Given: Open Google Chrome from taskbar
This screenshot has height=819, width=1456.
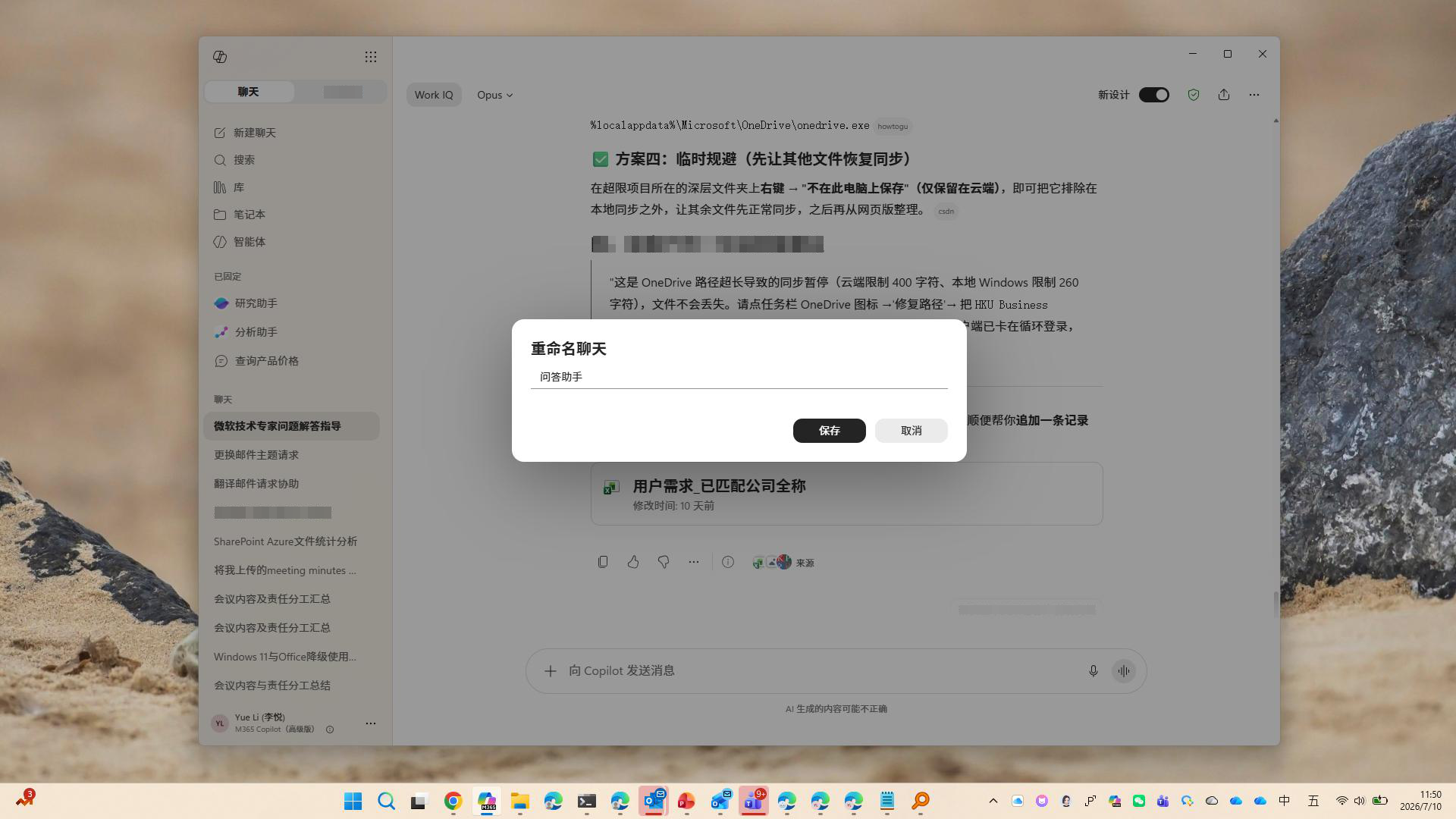Looking at the screenshot, I should pos(453,801).
